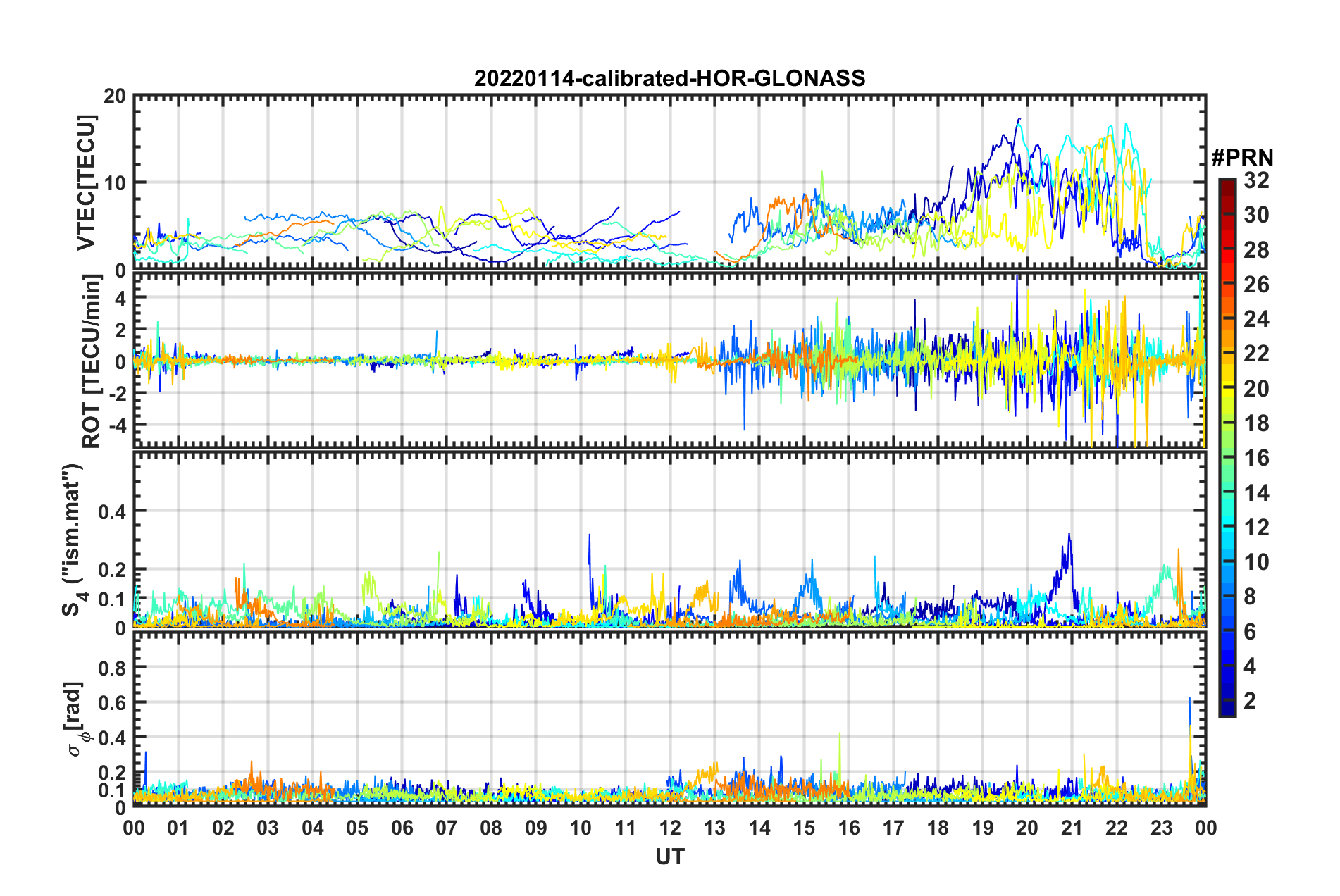Click the "4" label on the PRN colorbar

click(1250, 666)
